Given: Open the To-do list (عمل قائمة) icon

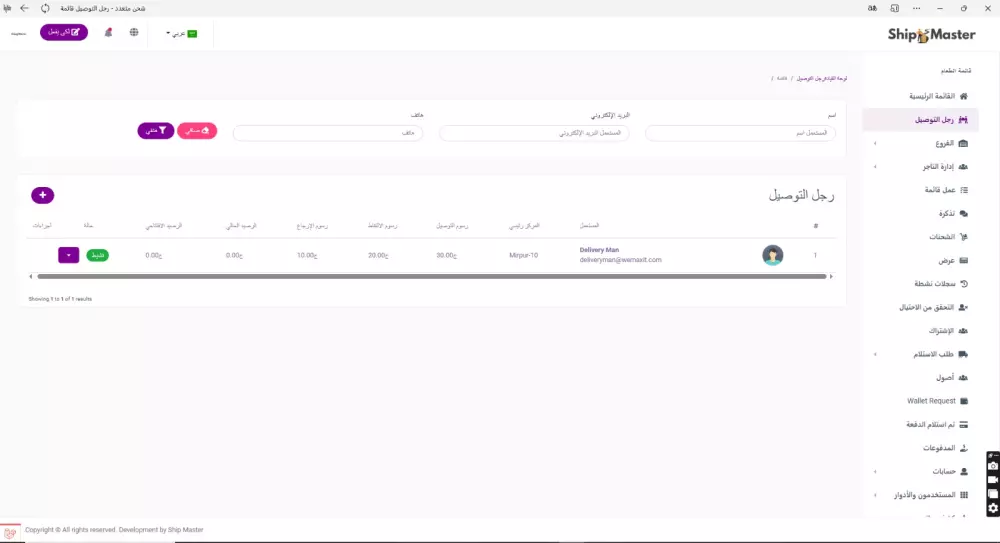Looking at the screenshot, I should [x=964, y=190].
